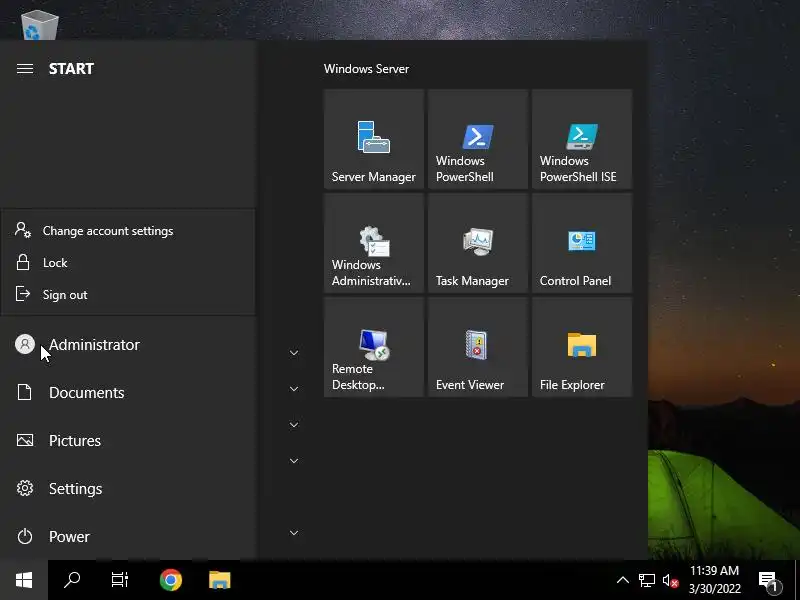Open Task View on the taskbar

point(120,580)
